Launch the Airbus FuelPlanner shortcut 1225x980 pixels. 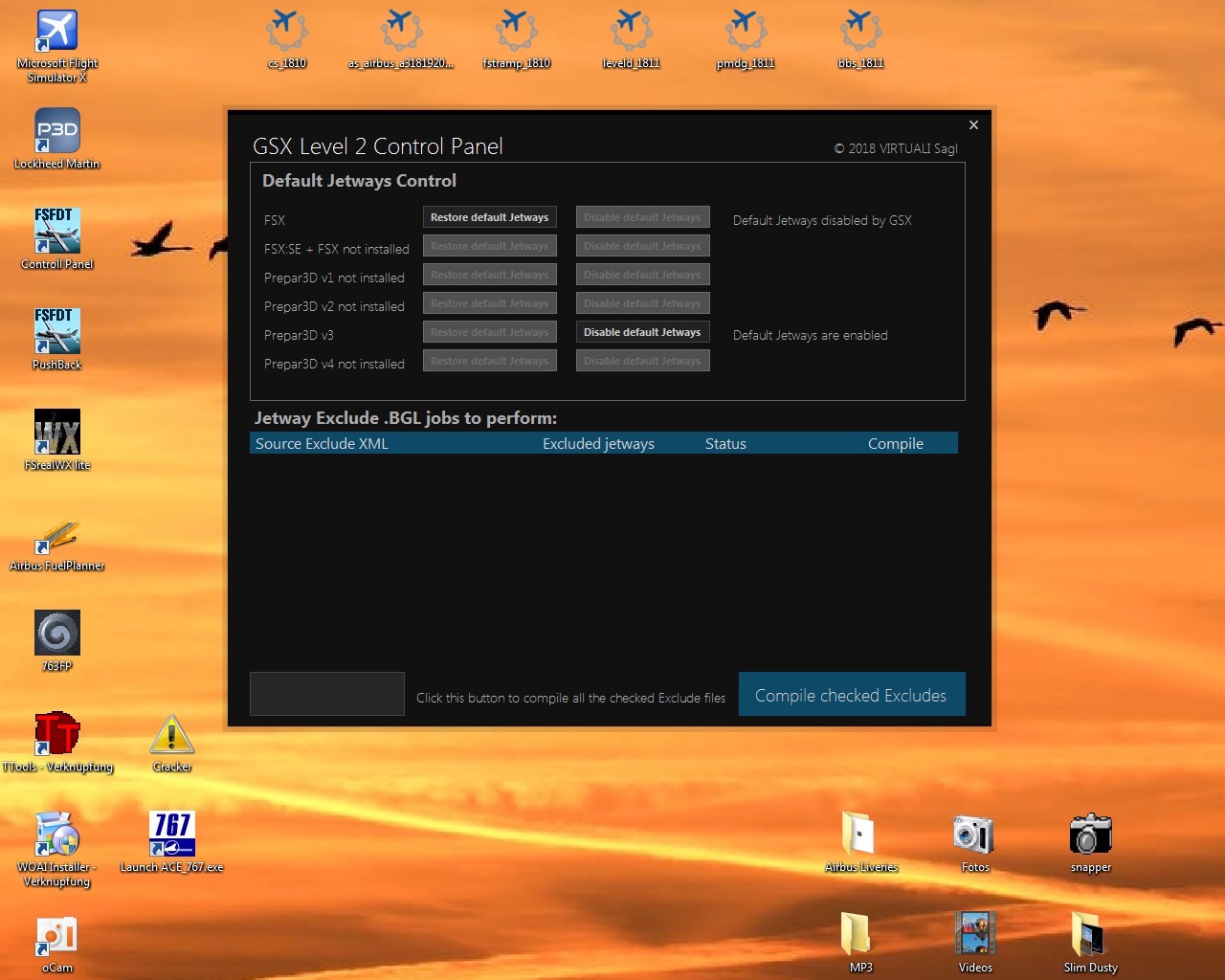click(x=56, y=535)
